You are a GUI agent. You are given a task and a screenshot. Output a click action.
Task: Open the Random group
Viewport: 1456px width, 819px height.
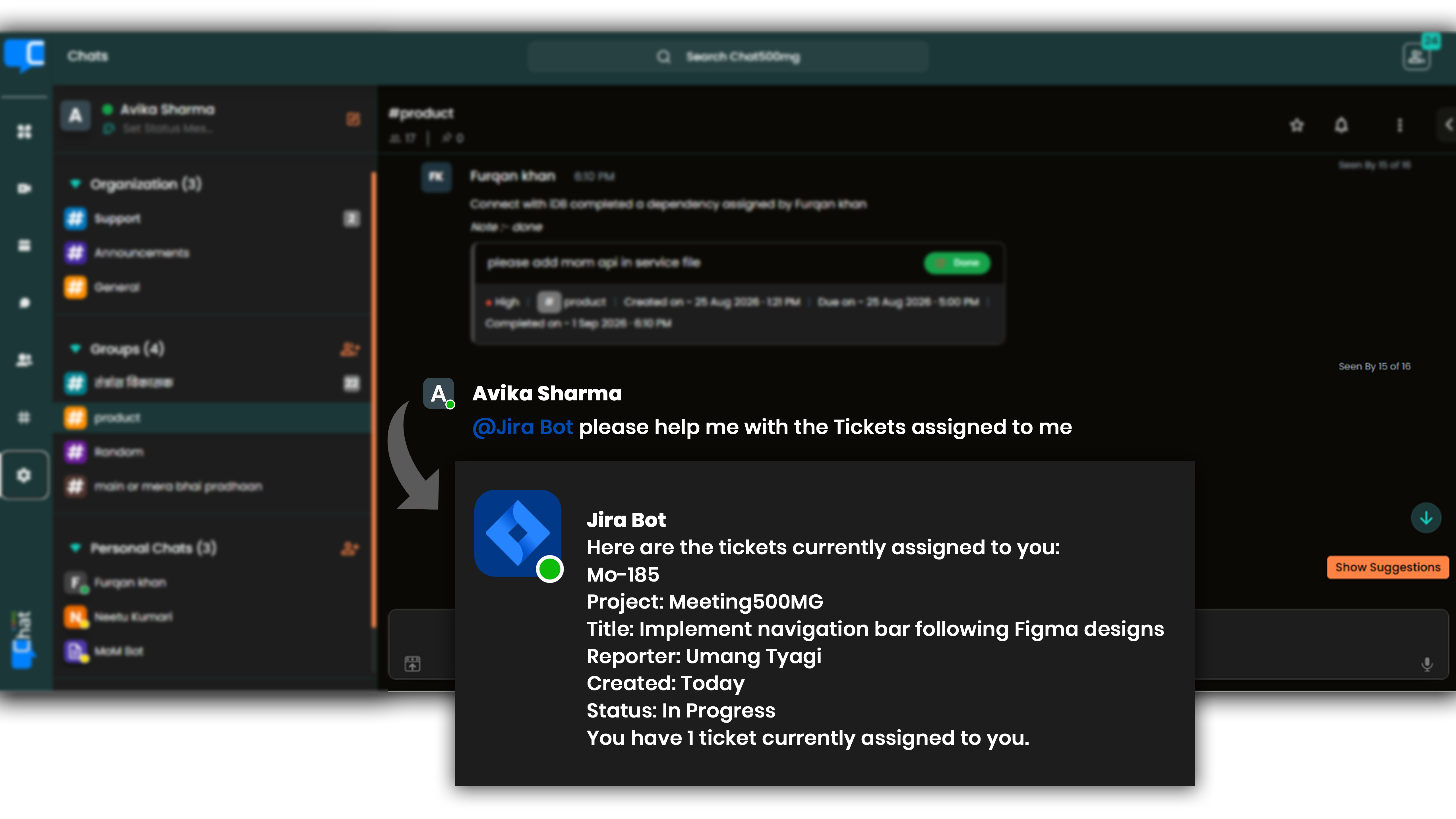pos(212,452)
